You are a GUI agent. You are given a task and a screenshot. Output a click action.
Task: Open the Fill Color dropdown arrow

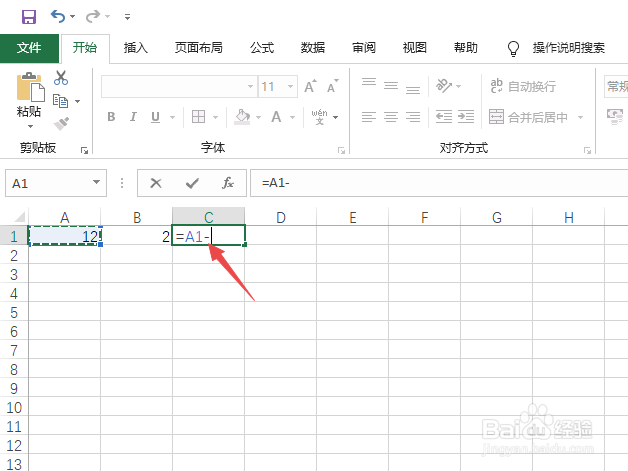coord(258,117)
